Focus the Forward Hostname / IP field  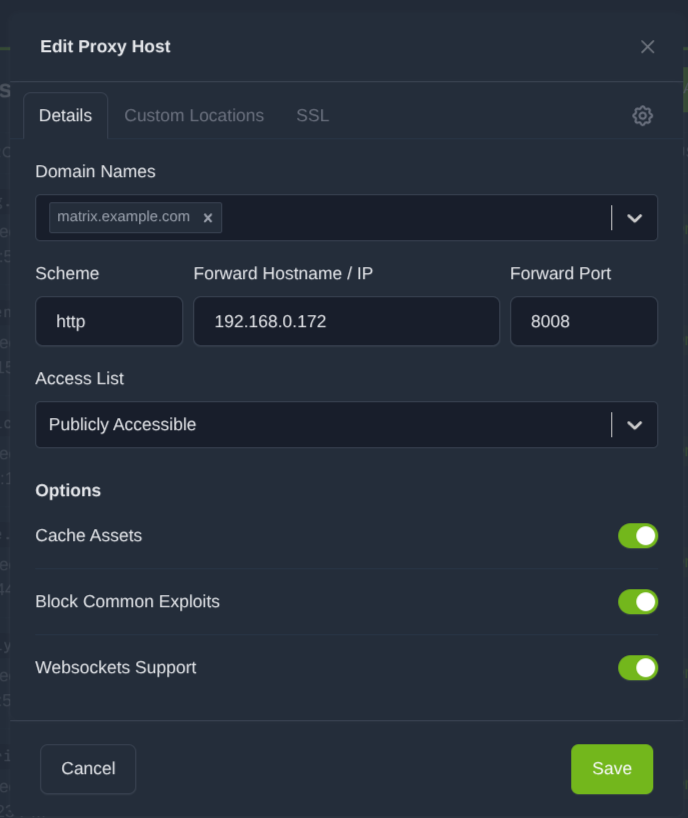pyautogui.click(x=346, y=322)
